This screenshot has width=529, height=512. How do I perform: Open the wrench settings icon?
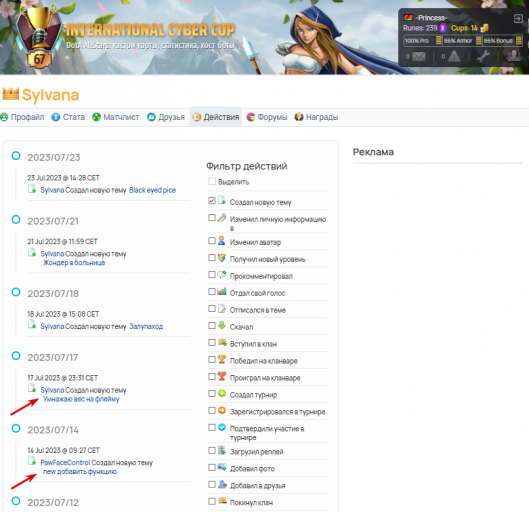tap(483, 56)
